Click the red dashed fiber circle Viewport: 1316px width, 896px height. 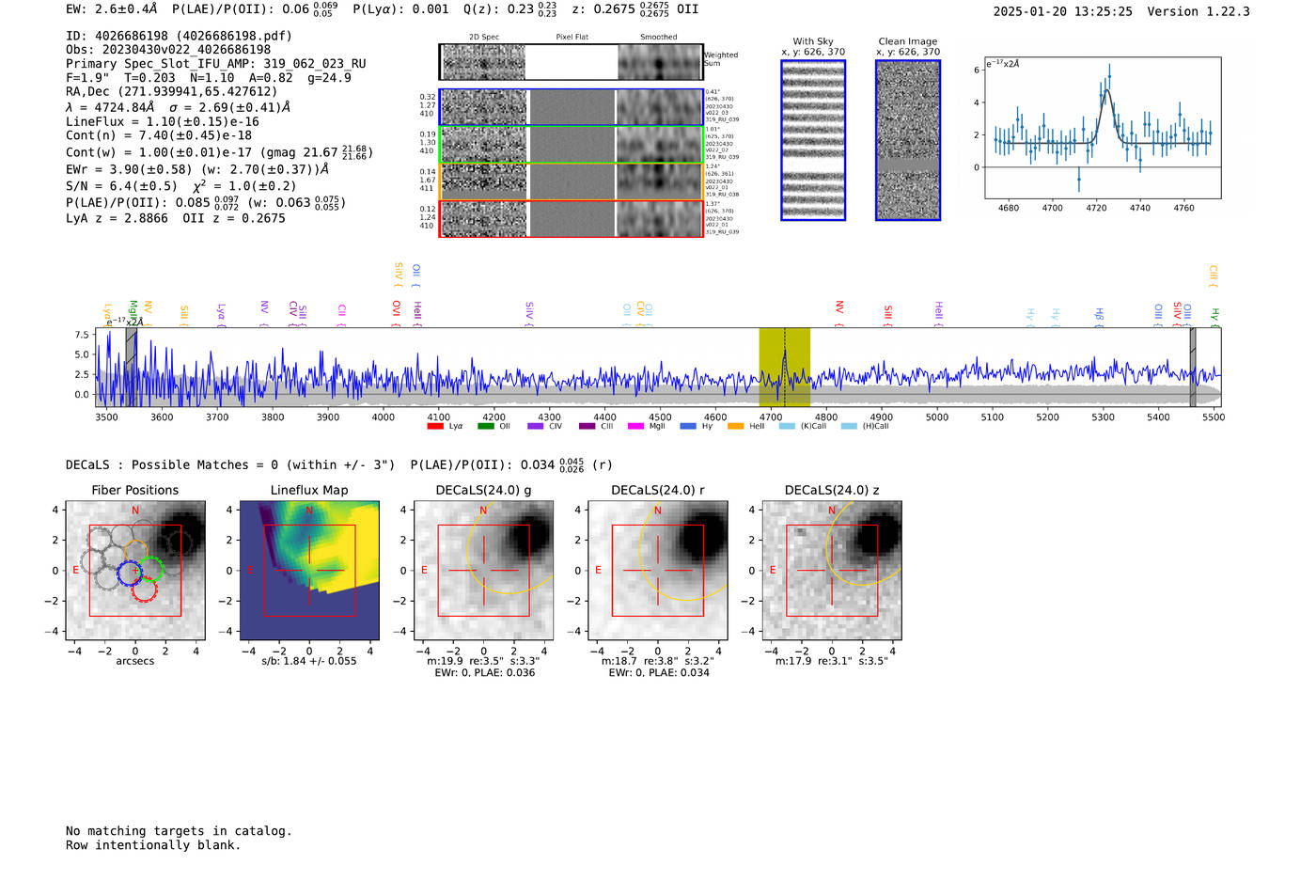coord(144,589)
